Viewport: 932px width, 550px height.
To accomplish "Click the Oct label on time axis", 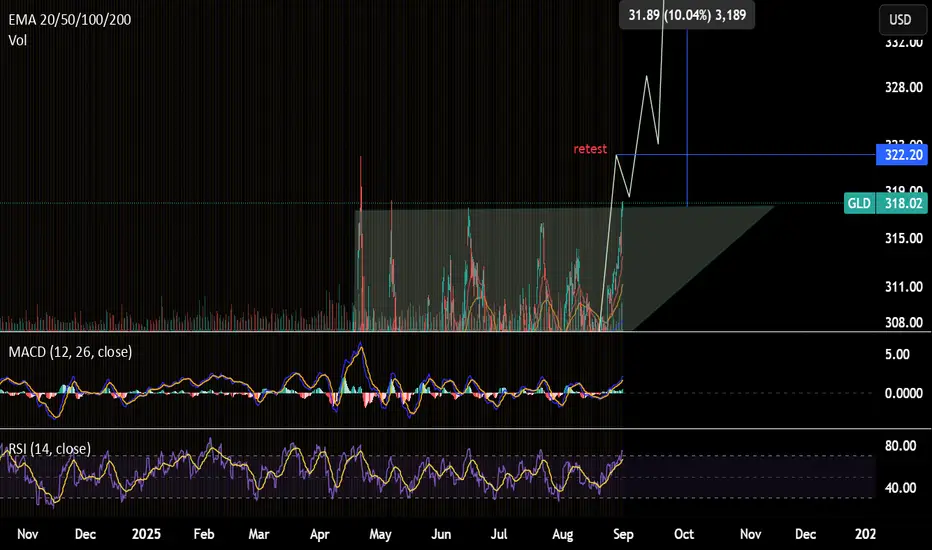I will [x=684, y=534].
